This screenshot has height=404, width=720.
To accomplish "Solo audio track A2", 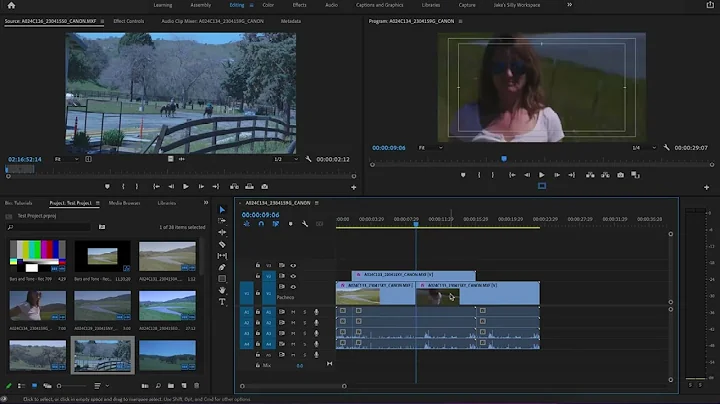I will click(x=305, y=322).
